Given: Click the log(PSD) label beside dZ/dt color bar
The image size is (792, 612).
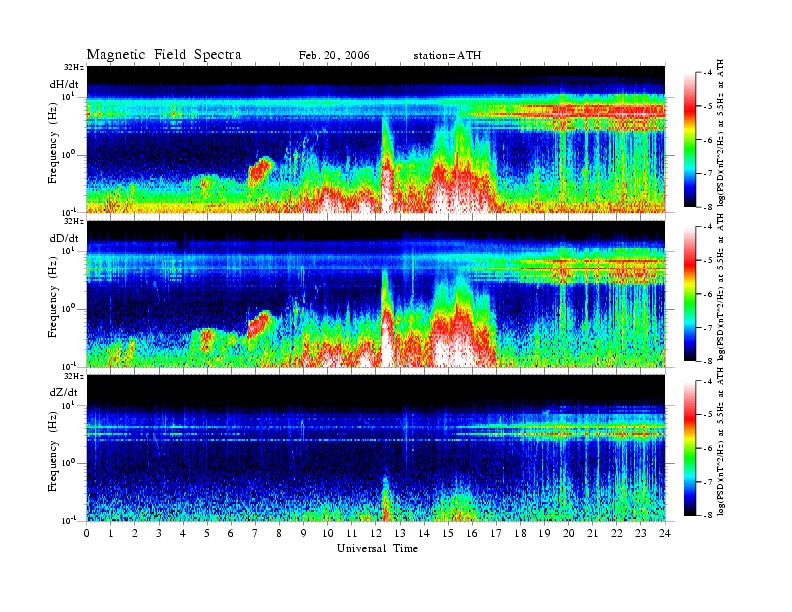Looking at the screenshot, I should pos(721,440).
